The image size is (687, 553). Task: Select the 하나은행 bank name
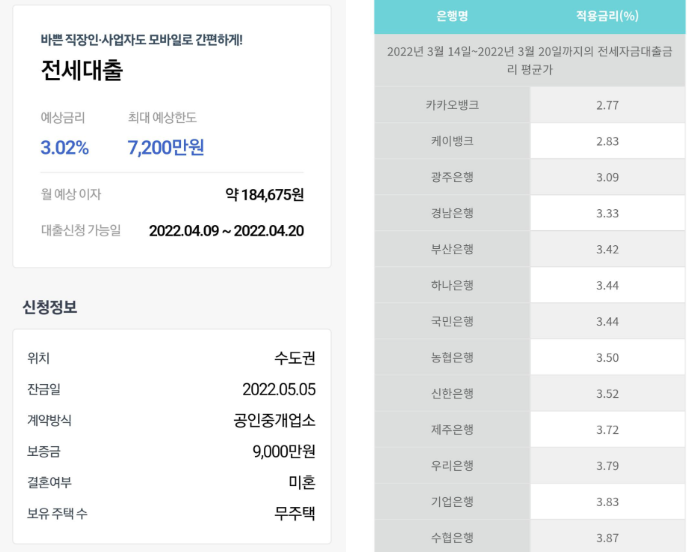(x=452, y=285)
